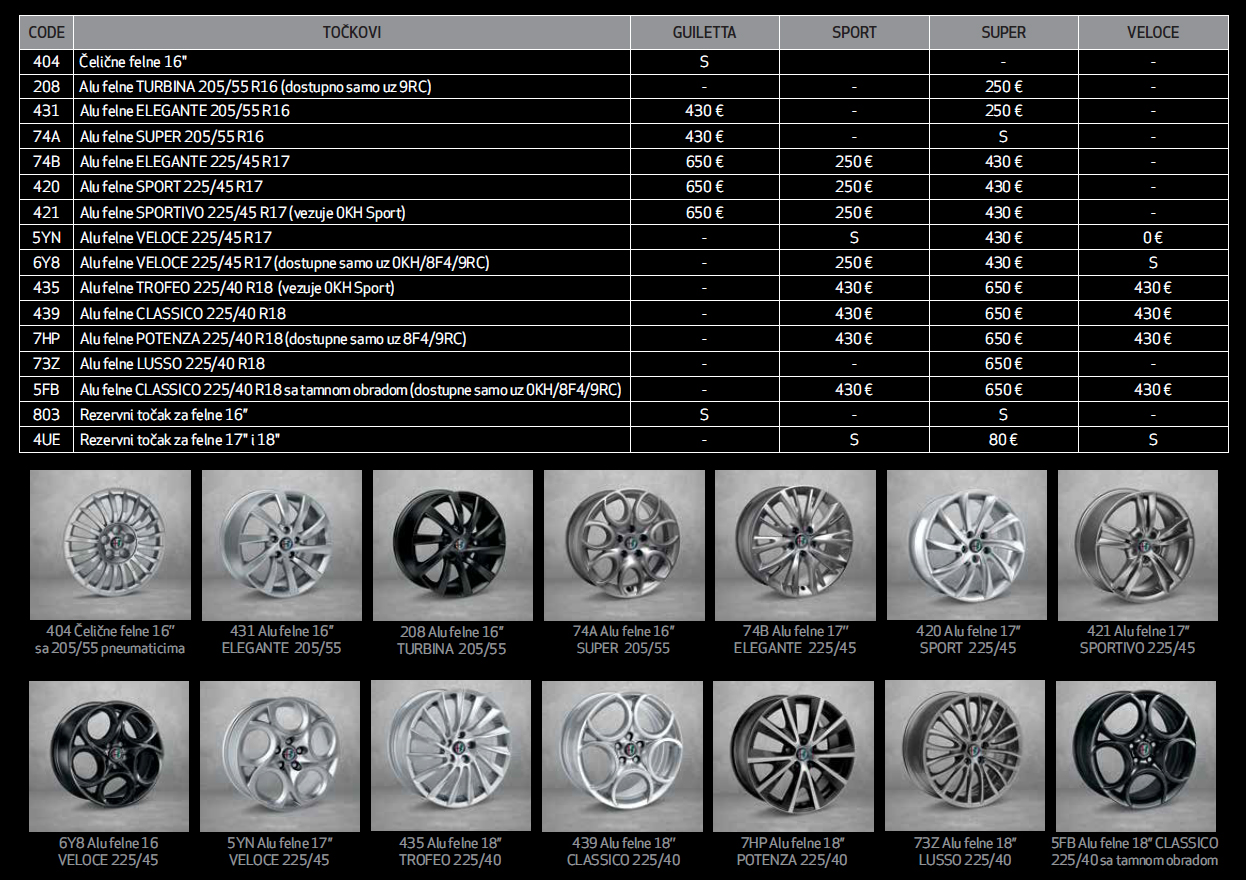
Task: Click 'Alu felne SPORT 225/45 R17' text
Action: (x=172, y=187)
